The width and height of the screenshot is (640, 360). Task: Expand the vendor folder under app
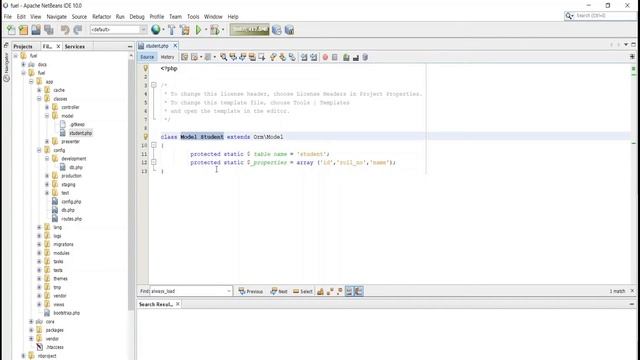click(39, 296)
